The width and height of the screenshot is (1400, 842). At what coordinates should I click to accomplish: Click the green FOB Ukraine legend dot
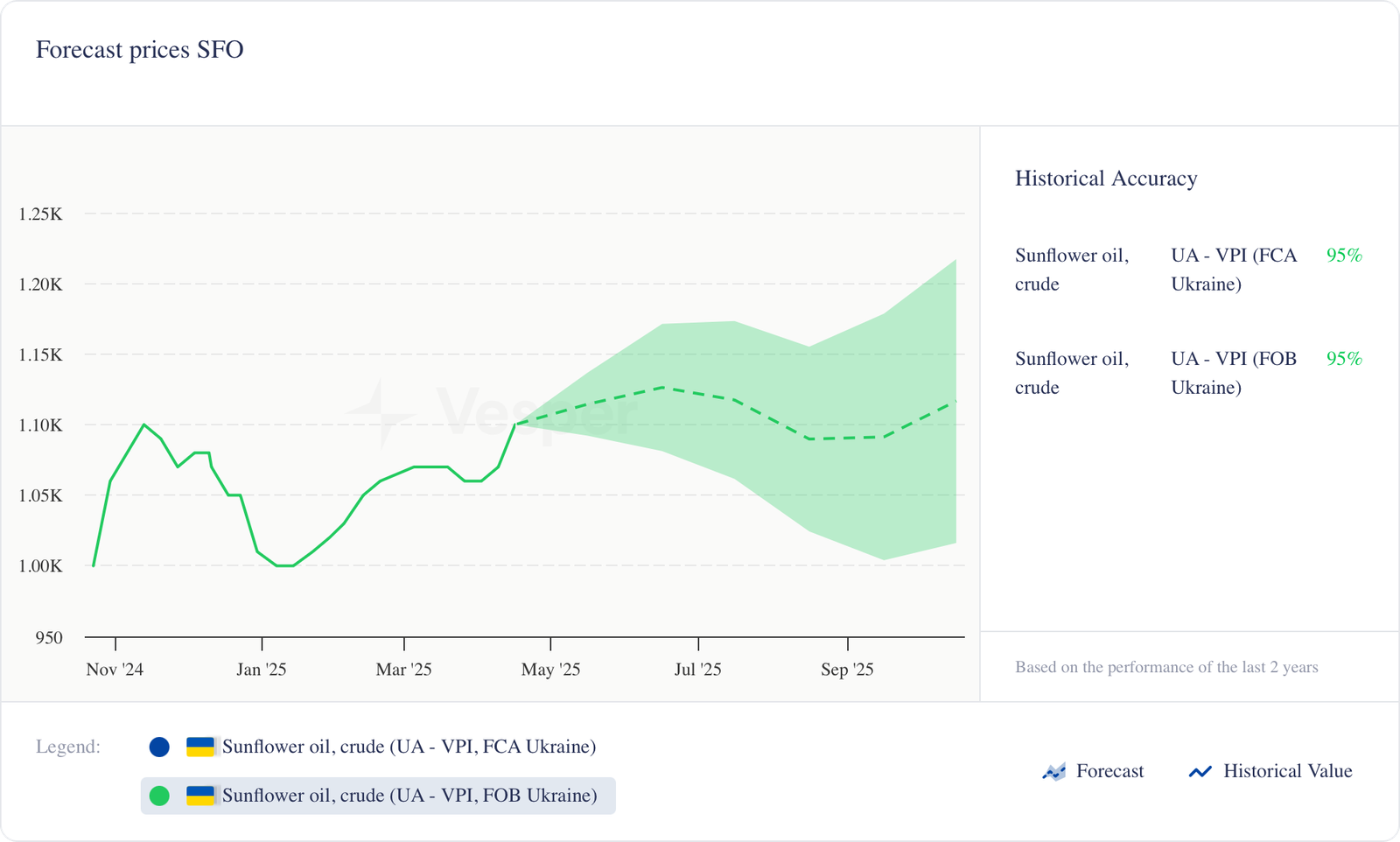(x=159, y=796)
